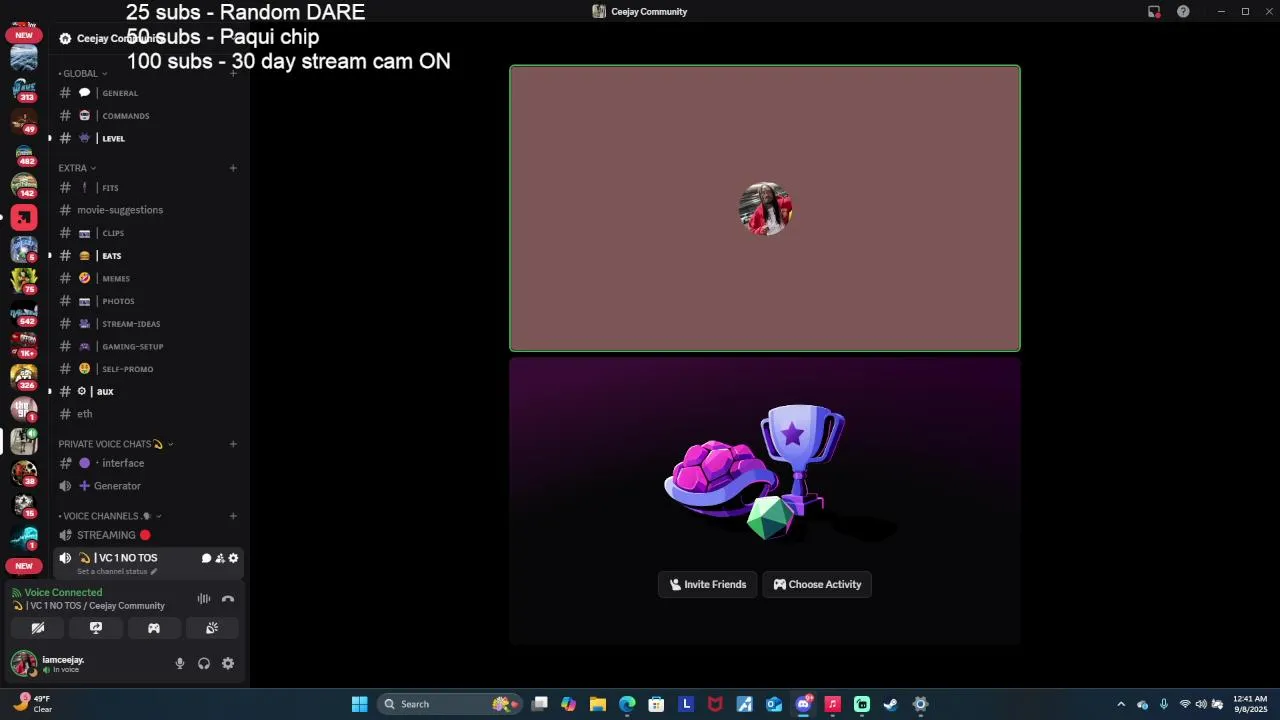
Task: Open Discord help icon
Action: point(1183,11)
